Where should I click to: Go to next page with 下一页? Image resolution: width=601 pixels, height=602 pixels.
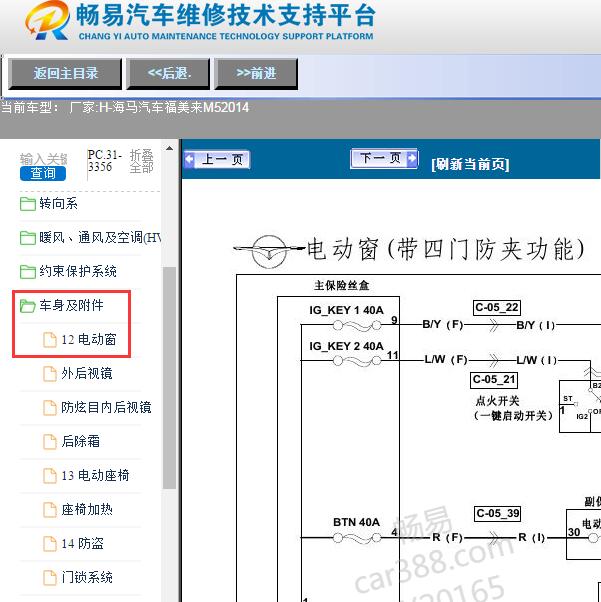point(384,158)
